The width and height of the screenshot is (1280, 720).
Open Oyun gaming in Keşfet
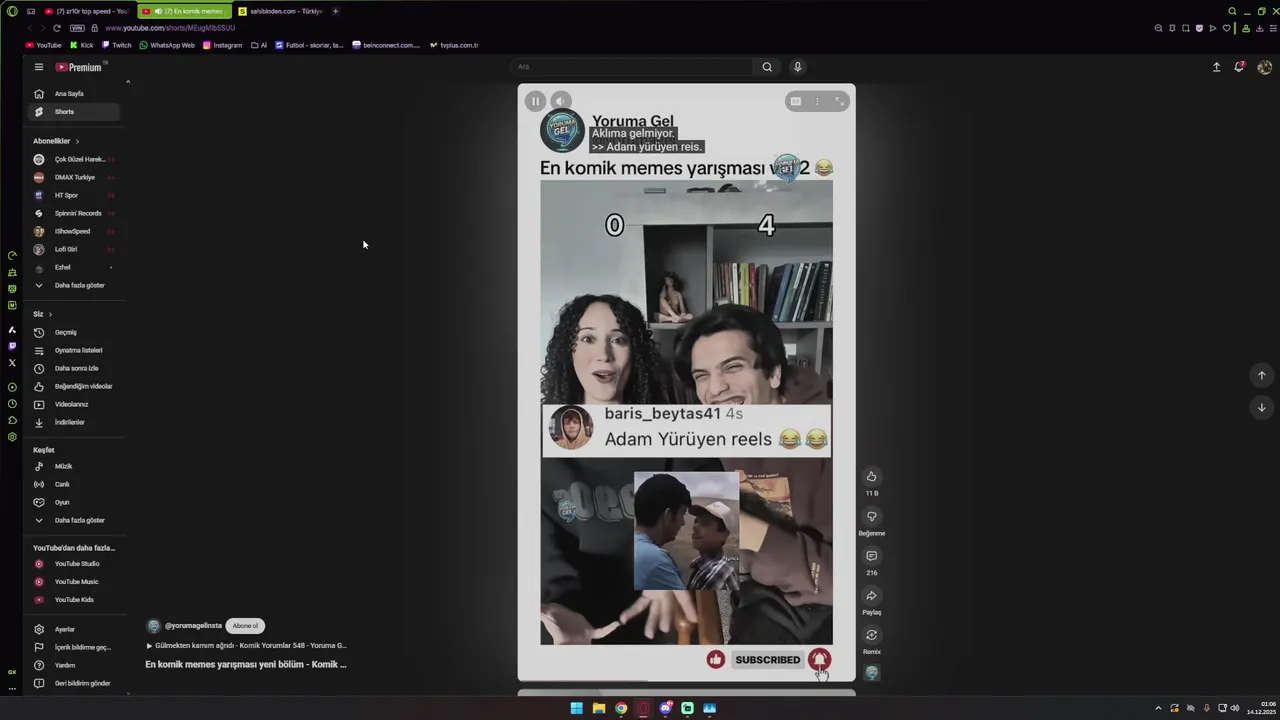[x=73, y=502]
